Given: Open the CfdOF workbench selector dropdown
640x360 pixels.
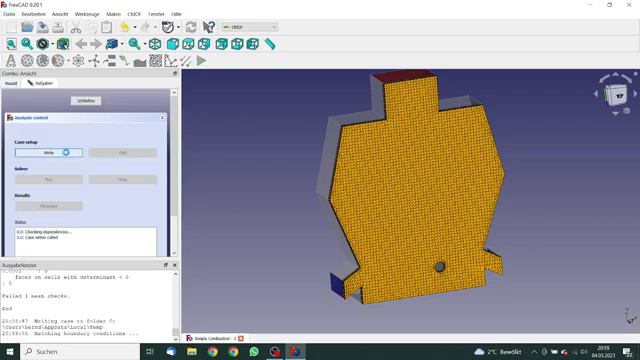Looking at the screenshot, I should click(249, 27).
